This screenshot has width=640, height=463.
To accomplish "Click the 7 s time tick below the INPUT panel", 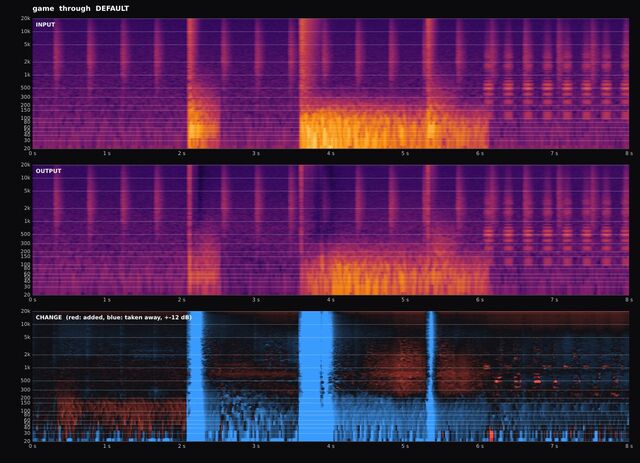I will click(554, 154).
